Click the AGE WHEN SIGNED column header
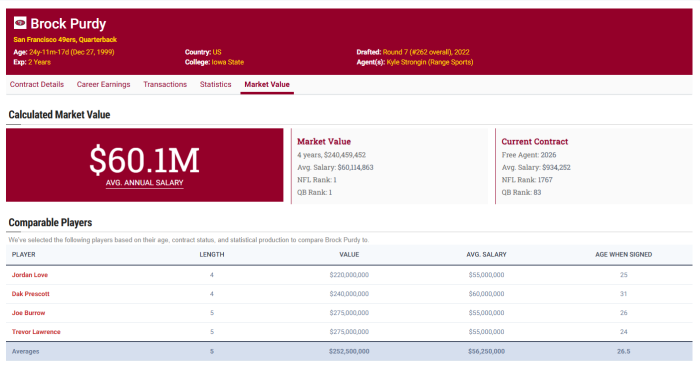Image resolution: width=700 pixels, height=368 pixels. 624,255
